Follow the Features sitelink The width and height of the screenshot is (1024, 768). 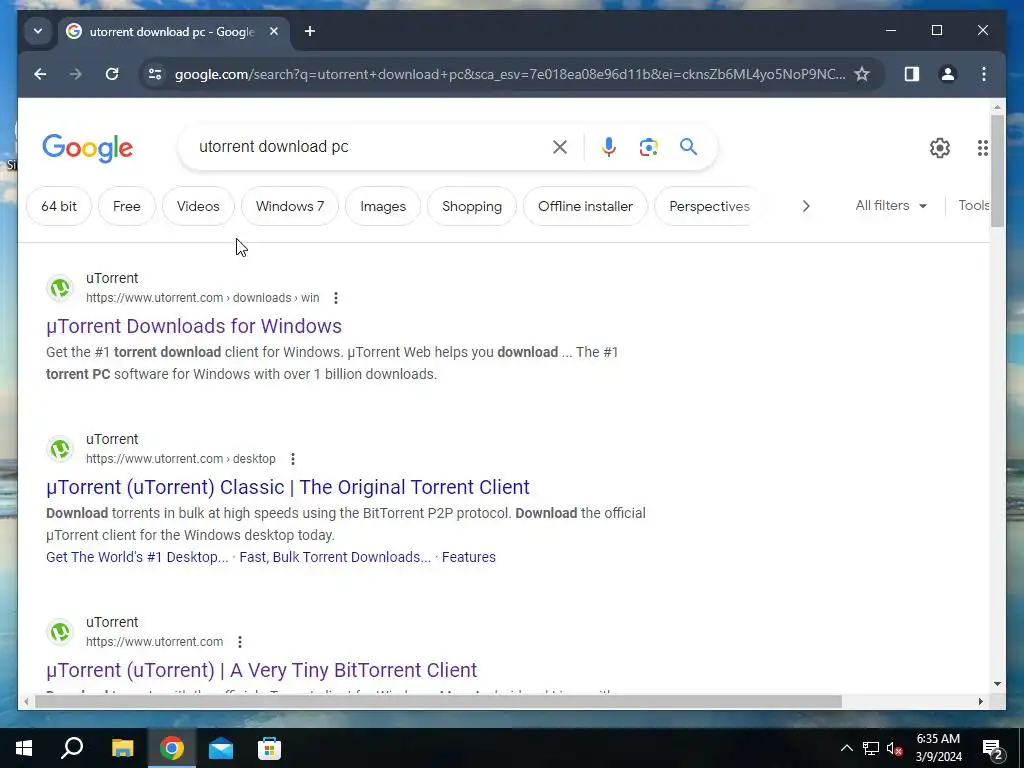point(469,557)
